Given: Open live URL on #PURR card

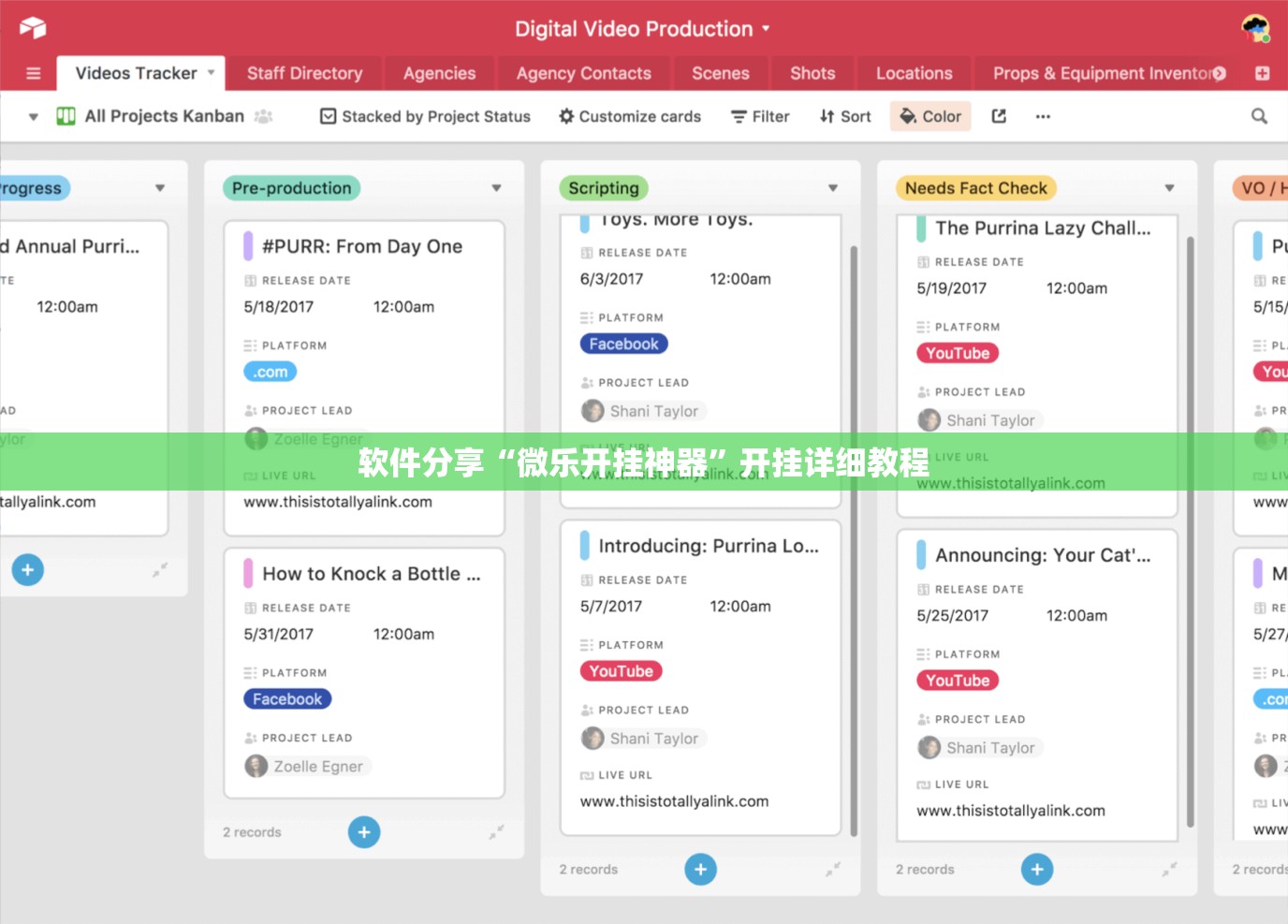Looking at the screenshot, I should pos(338,502).
